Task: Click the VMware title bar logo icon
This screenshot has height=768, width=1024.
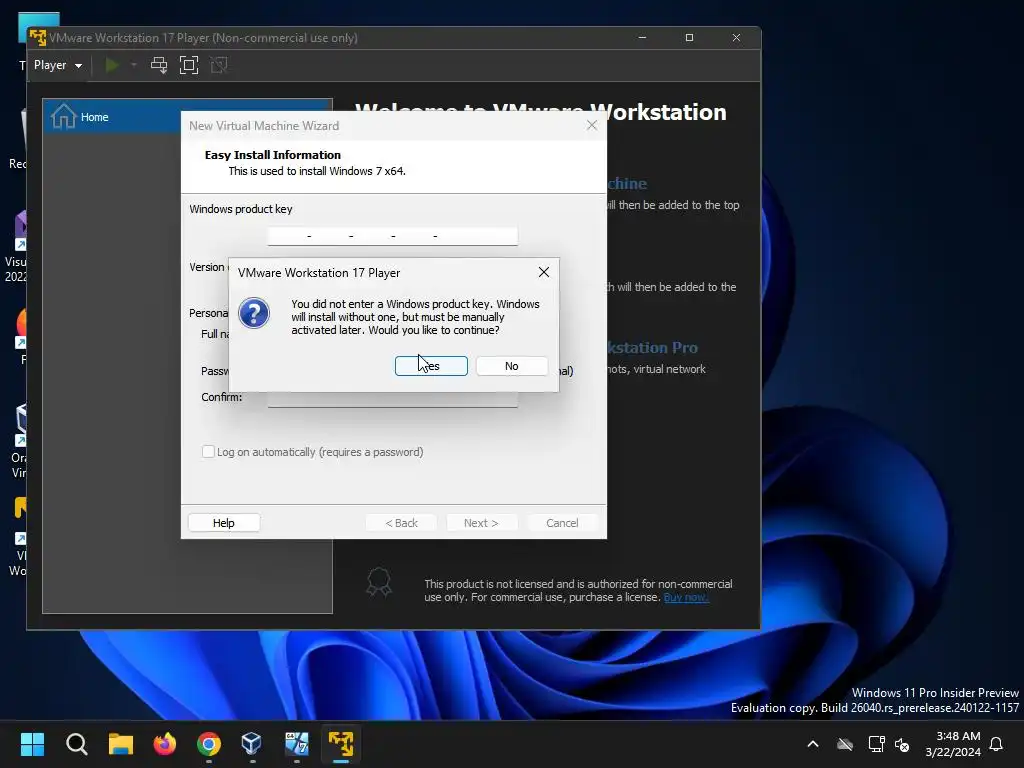Action: 38,38
